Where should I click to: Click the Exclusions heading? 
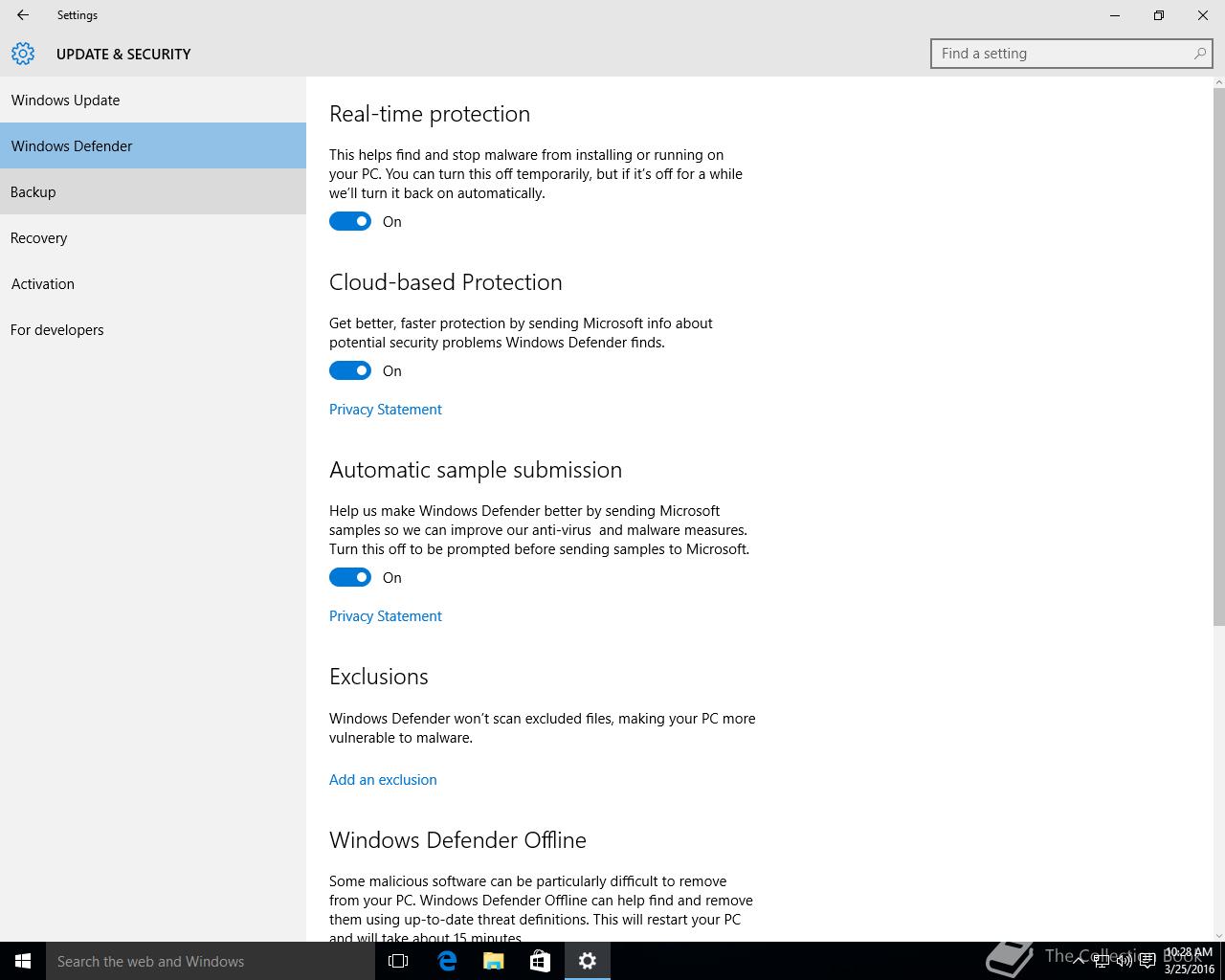[379, 677]
